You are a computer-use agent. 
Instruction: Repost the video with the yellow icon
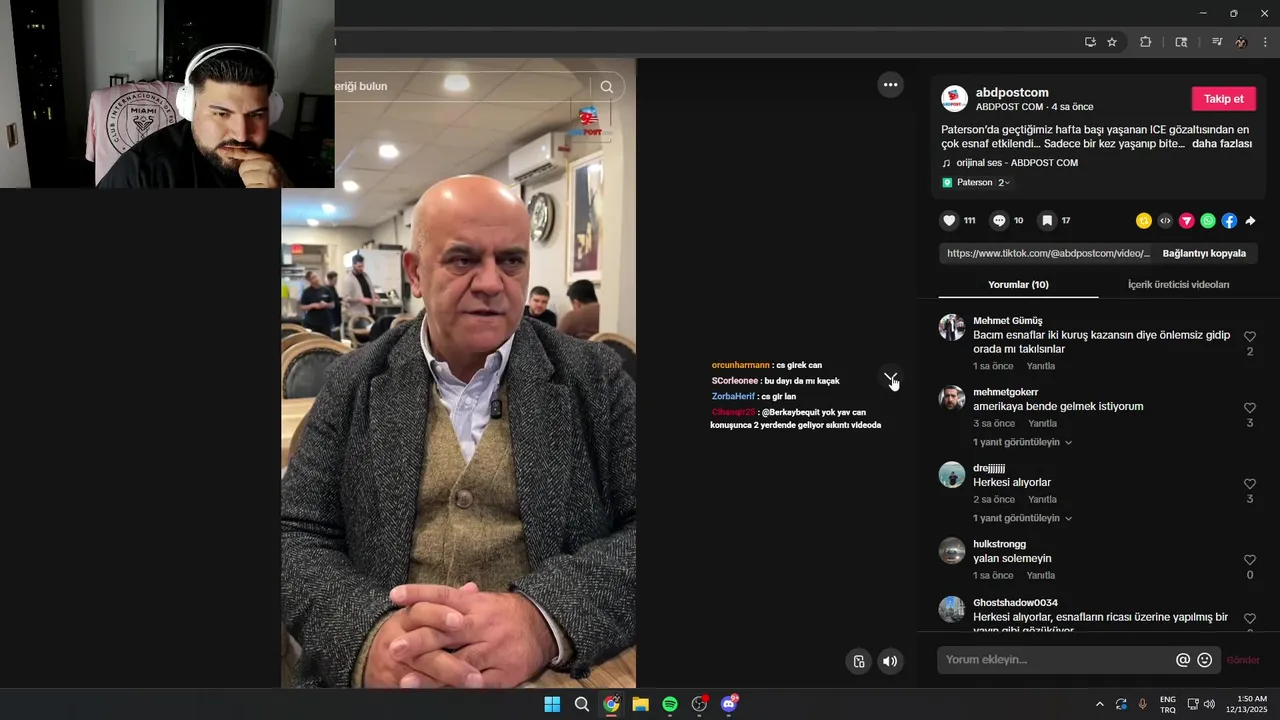pyautogui.click(x=1144, y=221)
